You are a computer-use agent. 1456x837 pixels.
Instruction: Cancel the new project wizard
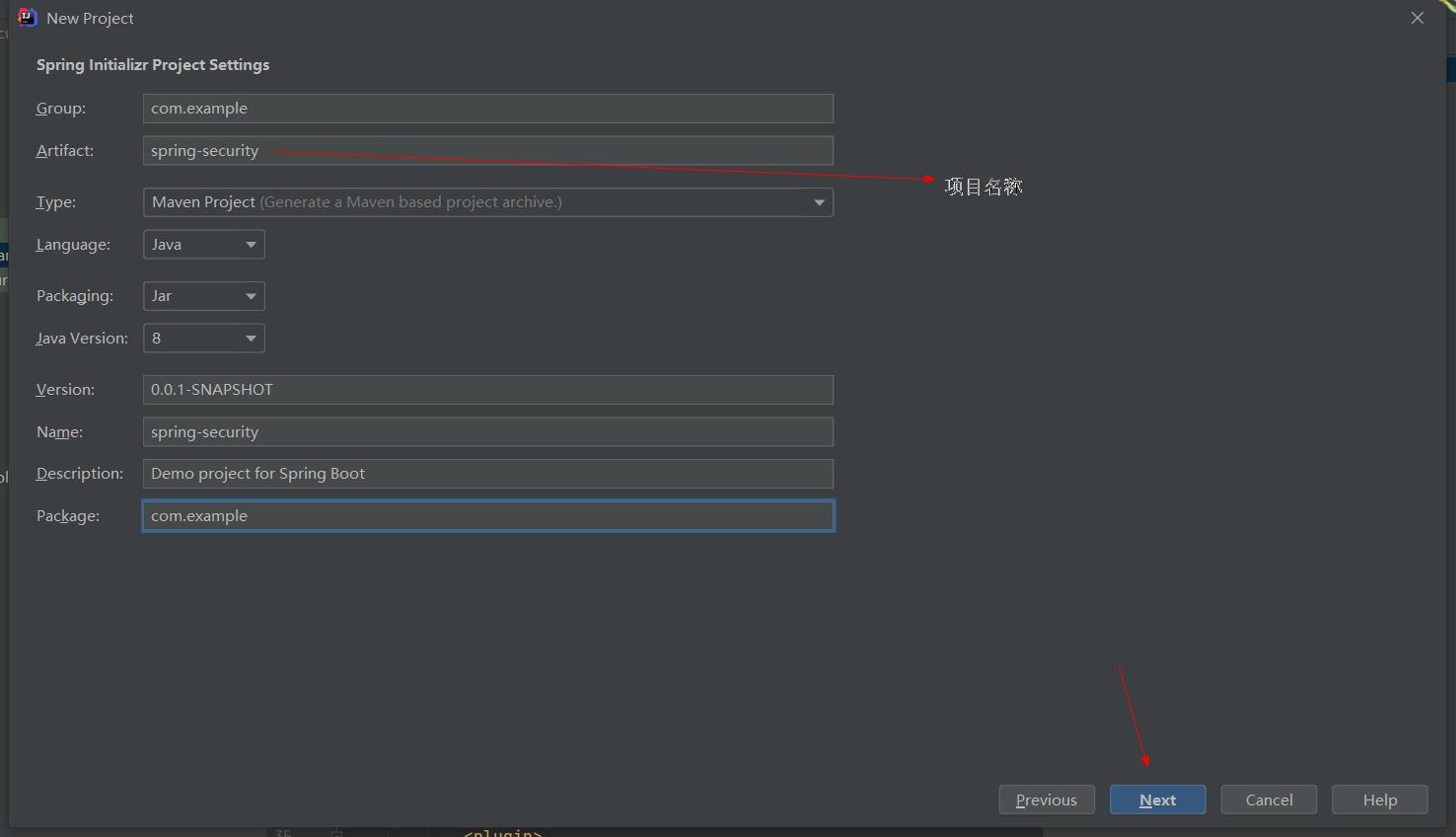click(x=1269, y=799)
